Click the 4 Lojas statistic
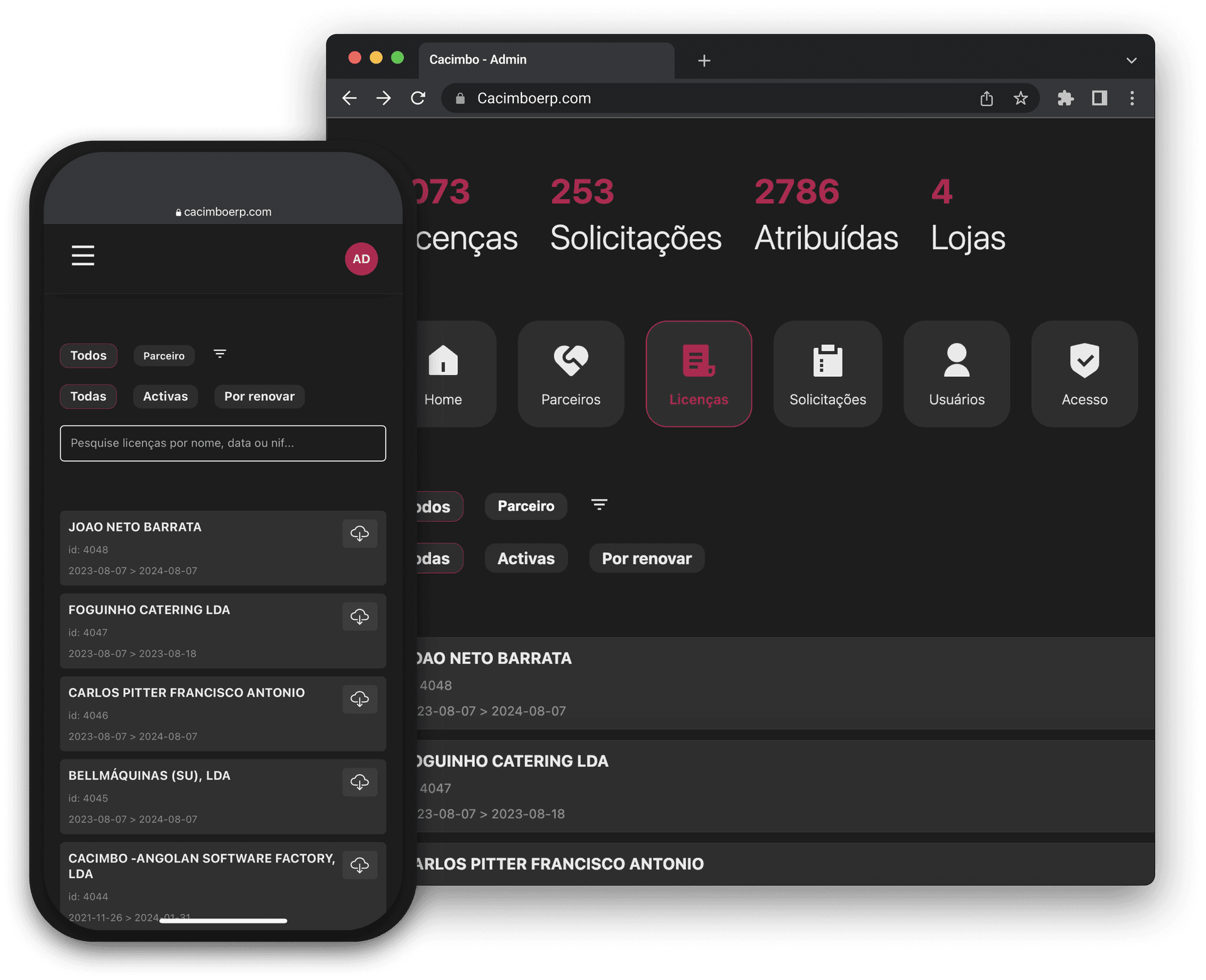This screenshot has height=980, width=1206. [x=968, y=215]
